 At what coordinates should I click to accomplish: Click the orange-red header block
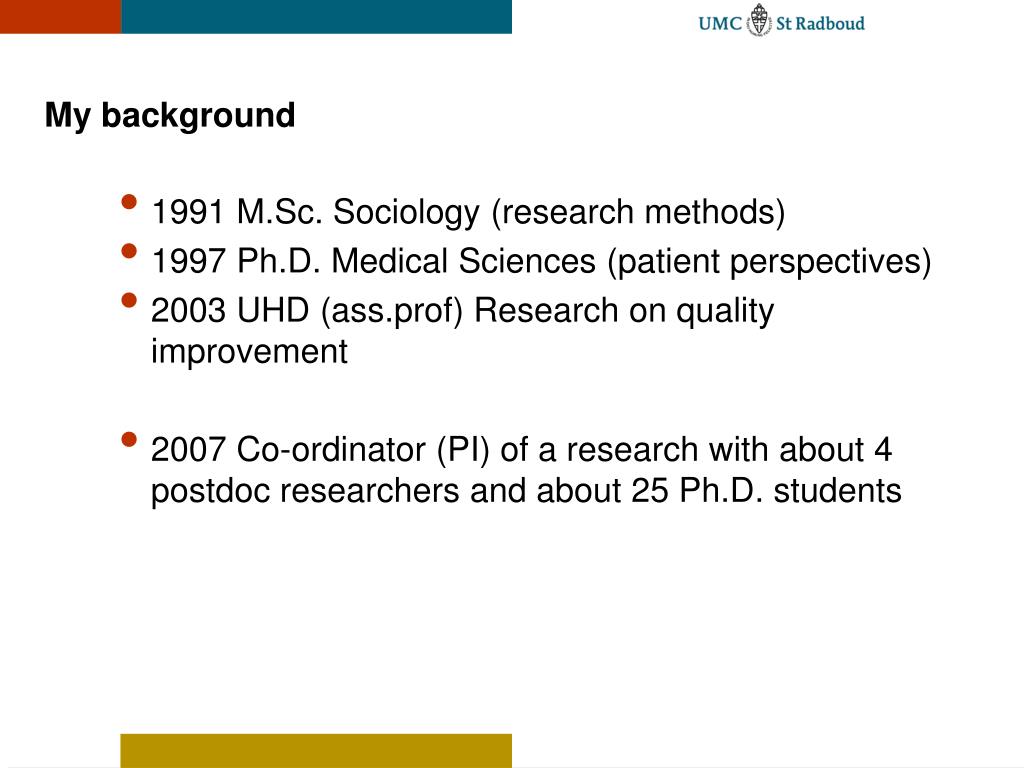pyautogui.click(x=60, y=16)
